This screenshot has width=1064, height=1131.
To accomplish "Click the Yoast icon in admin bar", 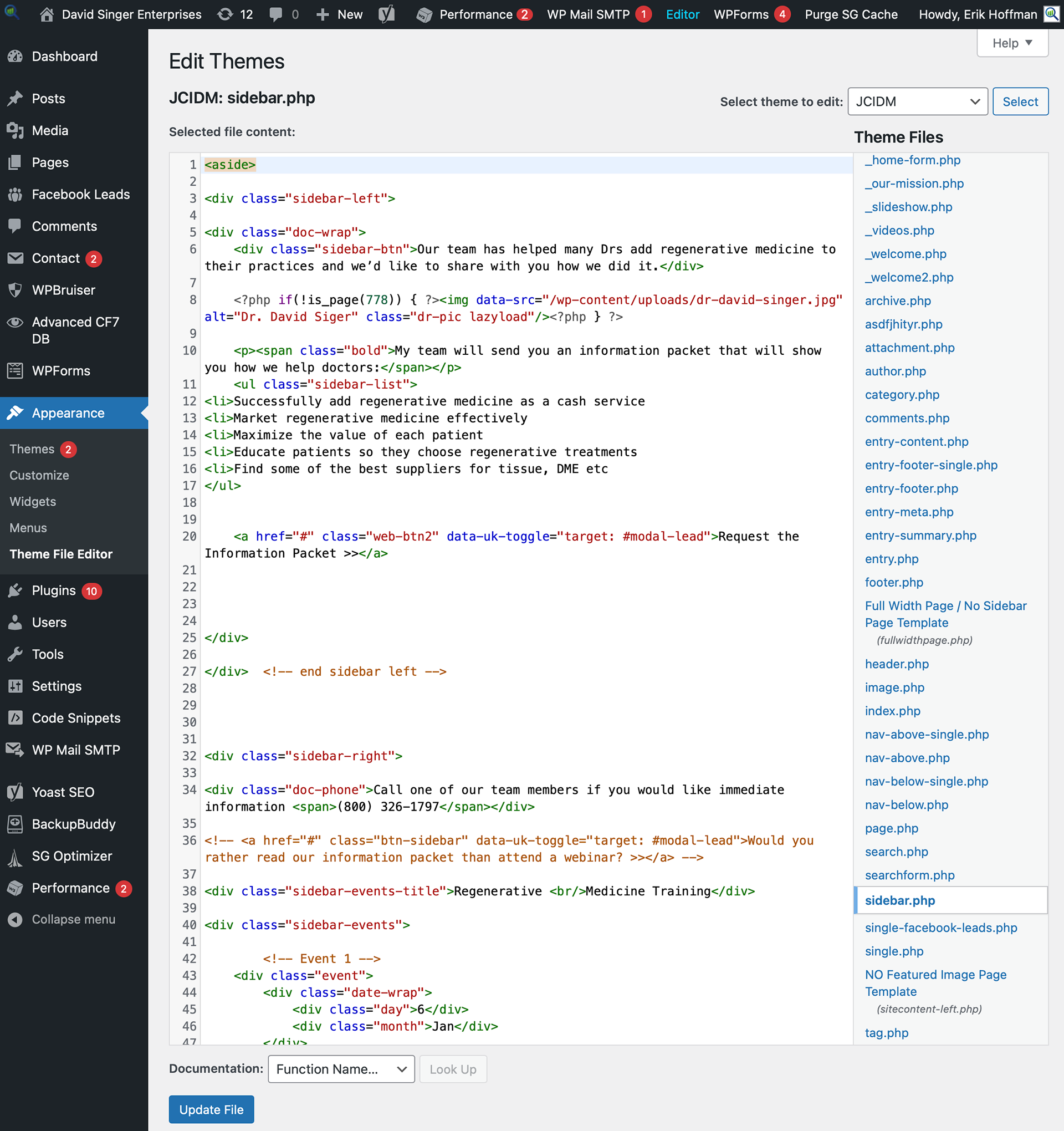I will coord(387,15).
